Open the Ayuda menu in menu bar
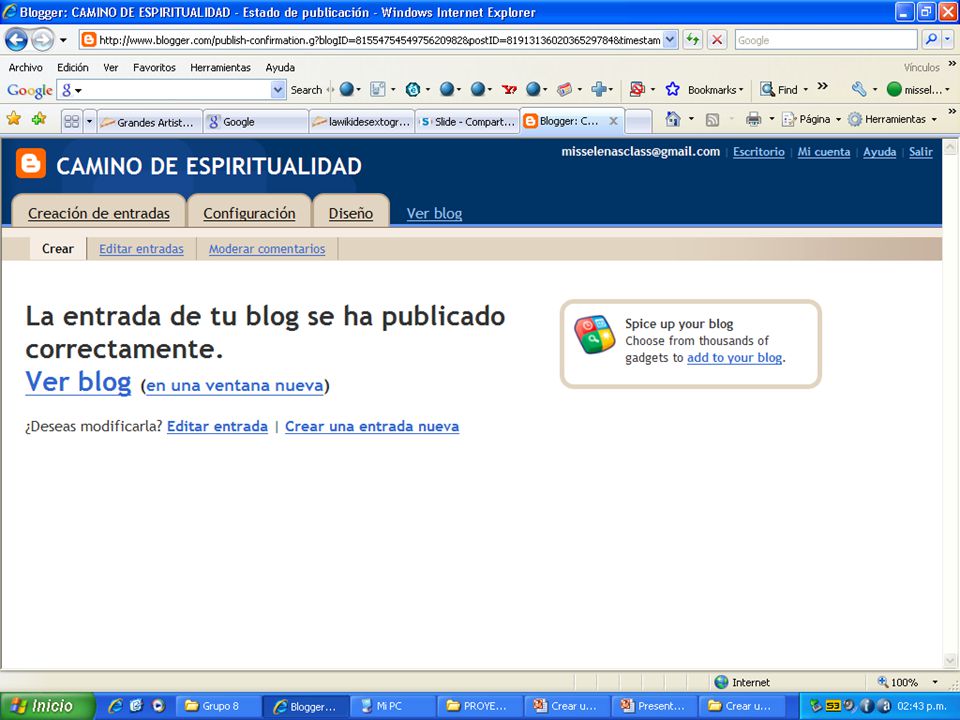 pos(280,67)
